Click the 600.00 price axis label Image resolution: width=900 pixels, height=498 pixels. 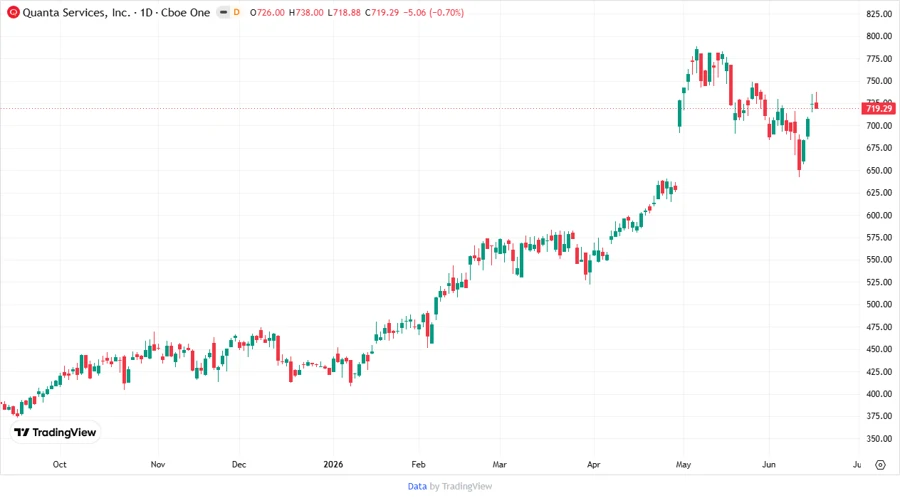[879, 215]
